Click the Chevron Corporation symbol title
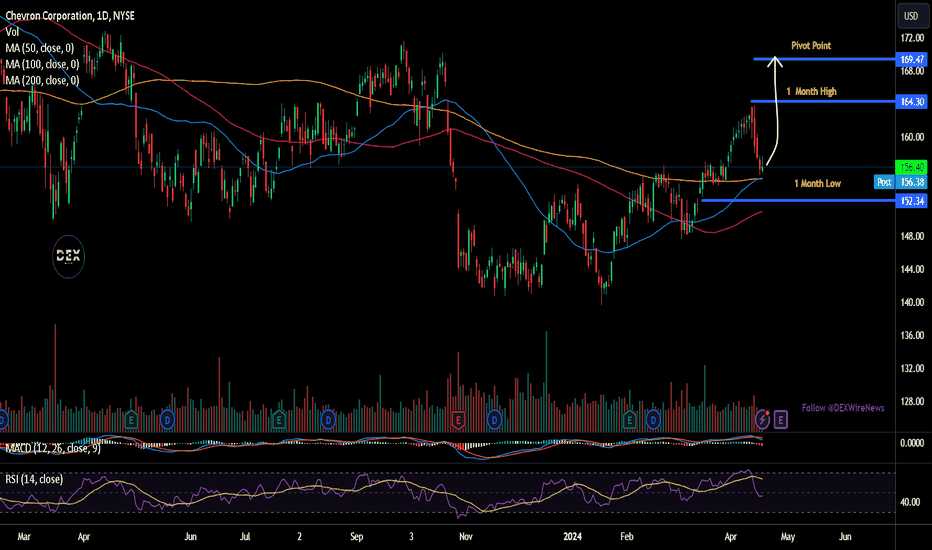This screenshot has height=550, width=932. pyautogui.click(x=70, y=16)
